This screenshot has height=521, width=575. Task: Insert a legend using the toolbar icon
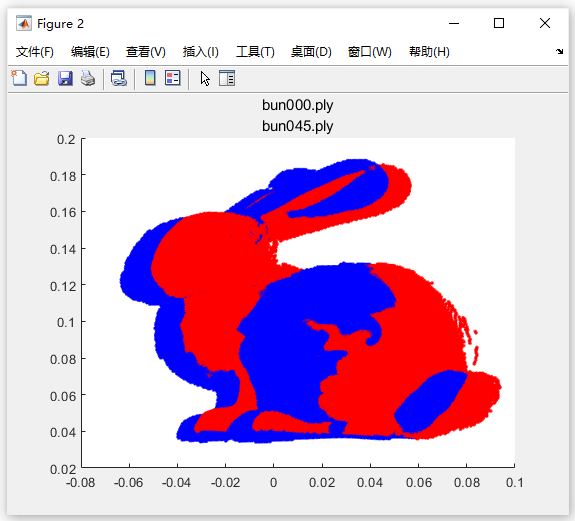coord(172,78)
